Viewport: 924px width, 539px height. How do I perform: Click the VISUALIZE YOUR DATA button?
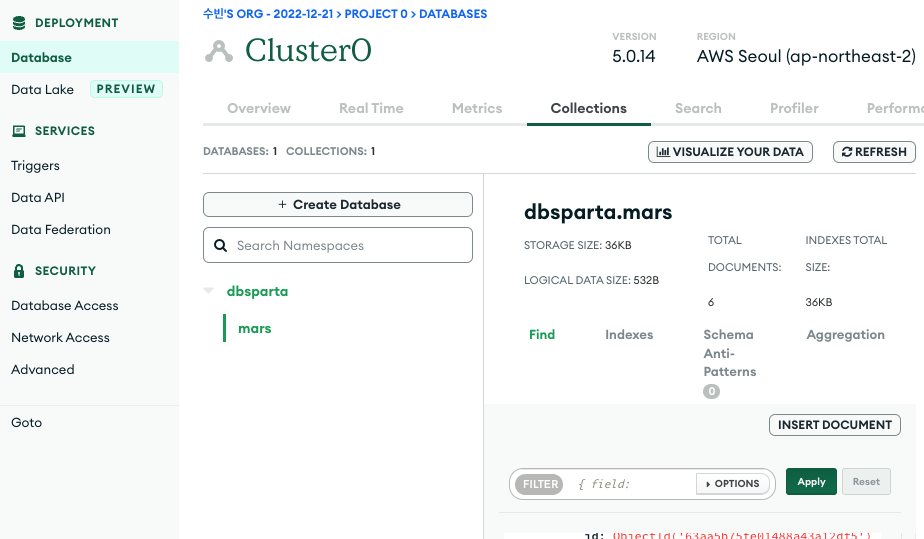(x=730, y=152)
